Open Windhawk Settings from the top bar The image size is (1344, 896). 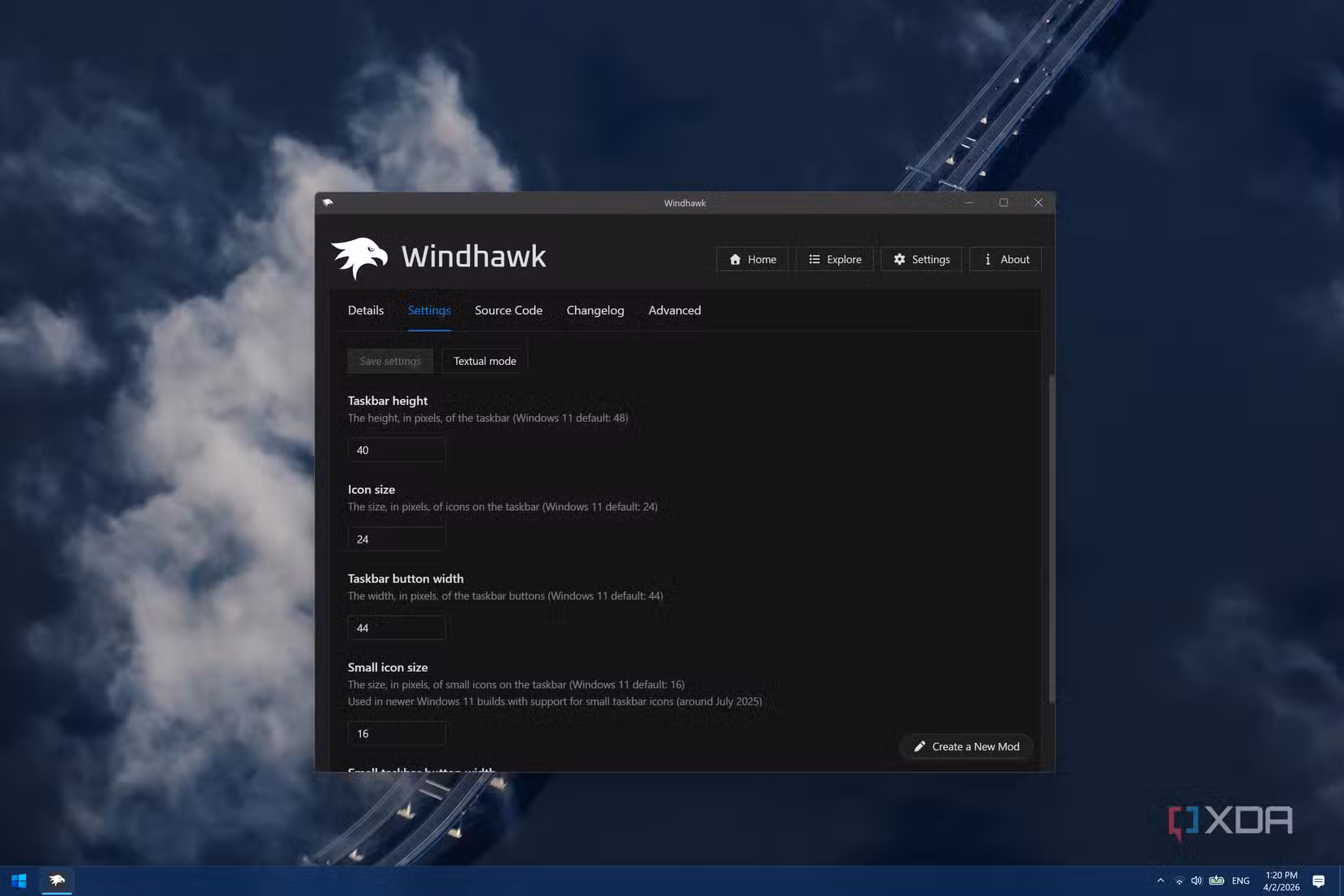click(x=921, y=259)
